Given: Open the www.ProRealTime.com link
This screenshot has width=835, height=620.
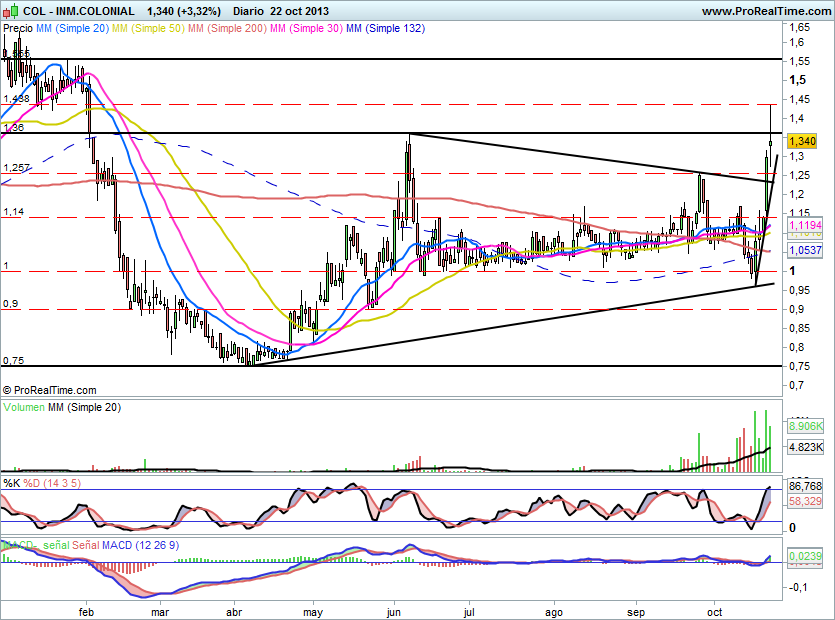Looking at the screenshot, I should tap(765, 11).
